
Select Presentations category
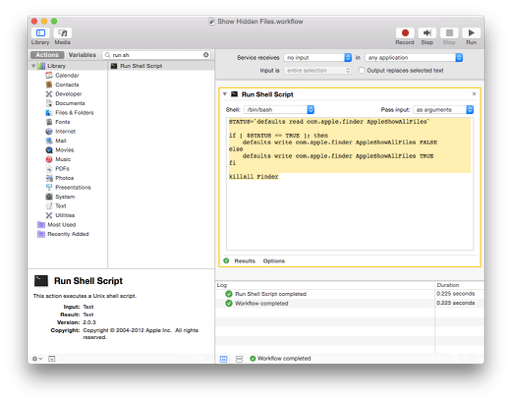coord(73,187)
